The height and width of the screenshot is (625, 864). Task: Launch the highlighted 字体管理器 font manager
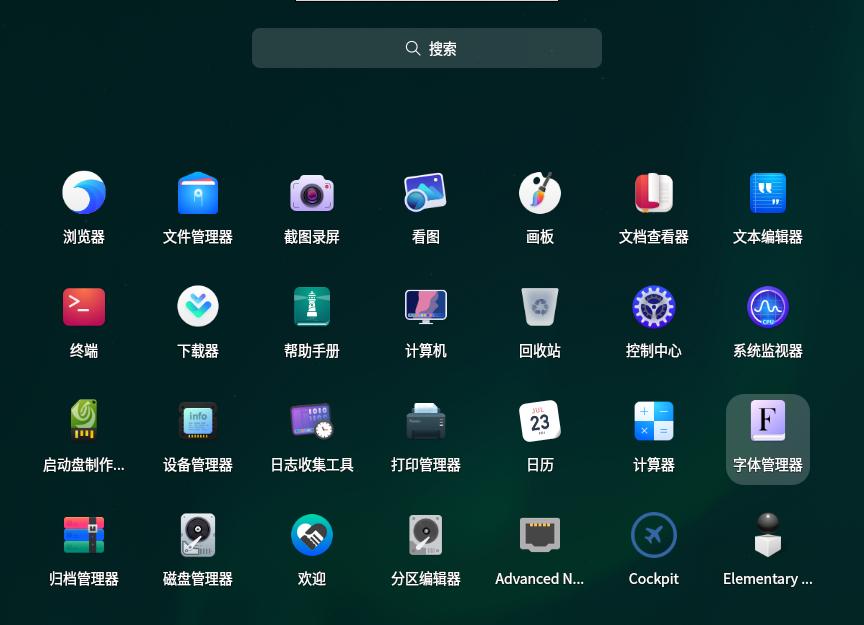click(768, 421)
